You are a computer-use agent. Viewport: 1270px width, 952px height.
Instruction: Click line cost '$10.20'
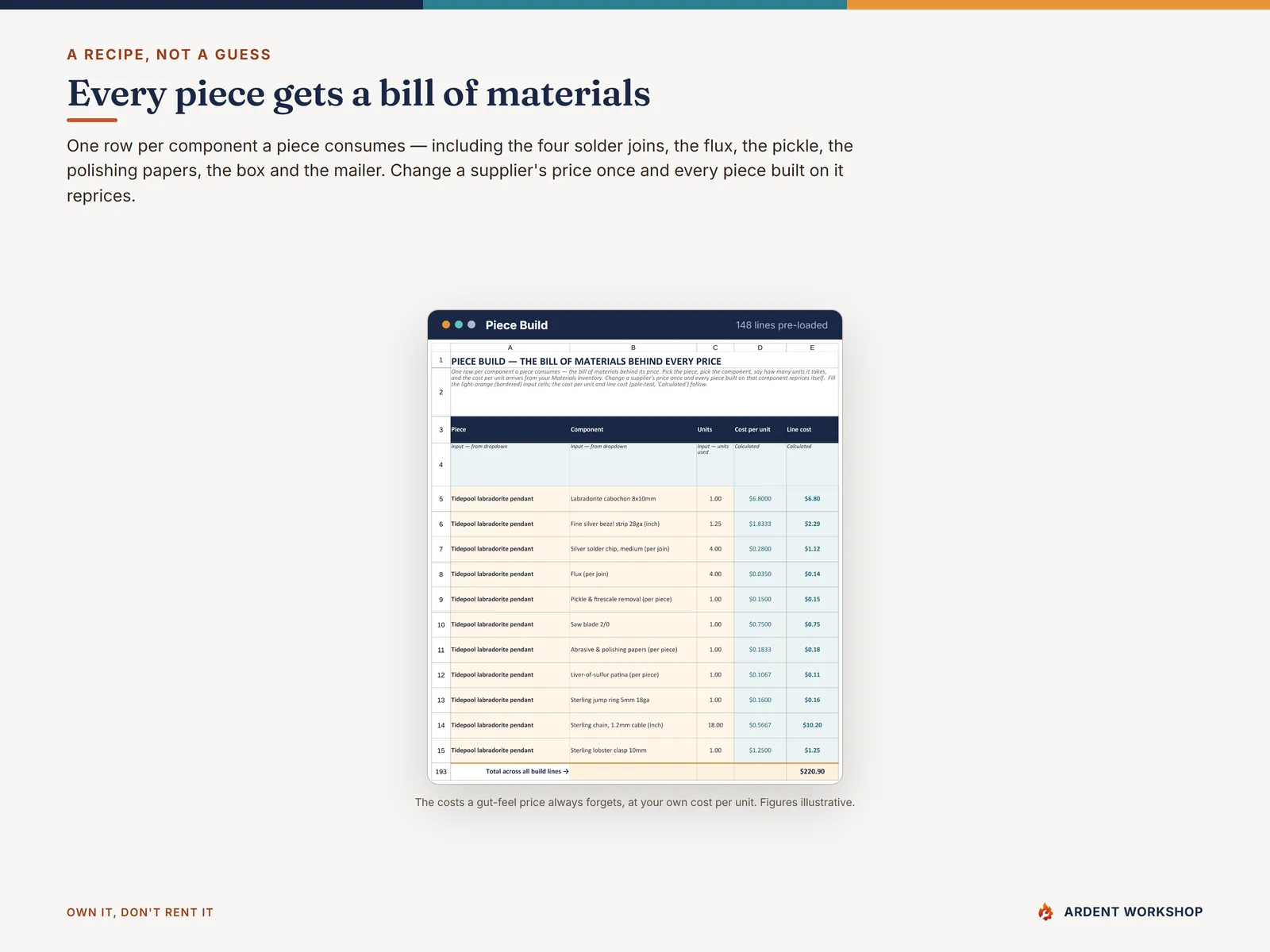pos(812,725)
